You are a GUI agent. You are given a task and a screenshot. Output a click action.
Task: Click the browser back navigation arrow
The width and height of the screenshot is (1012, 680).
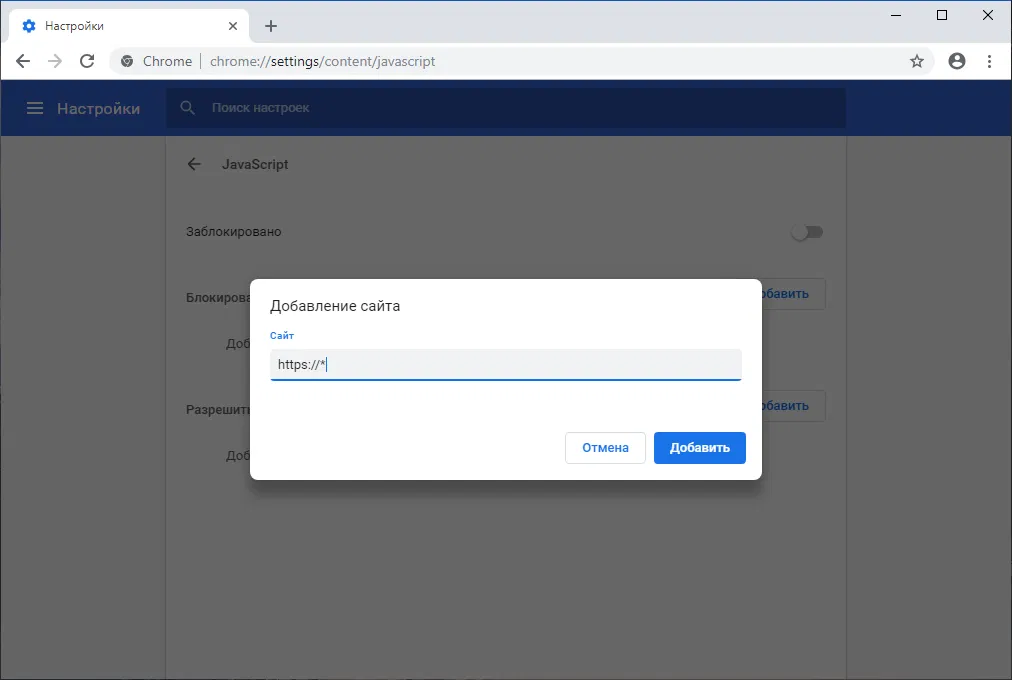pos(23,61)
